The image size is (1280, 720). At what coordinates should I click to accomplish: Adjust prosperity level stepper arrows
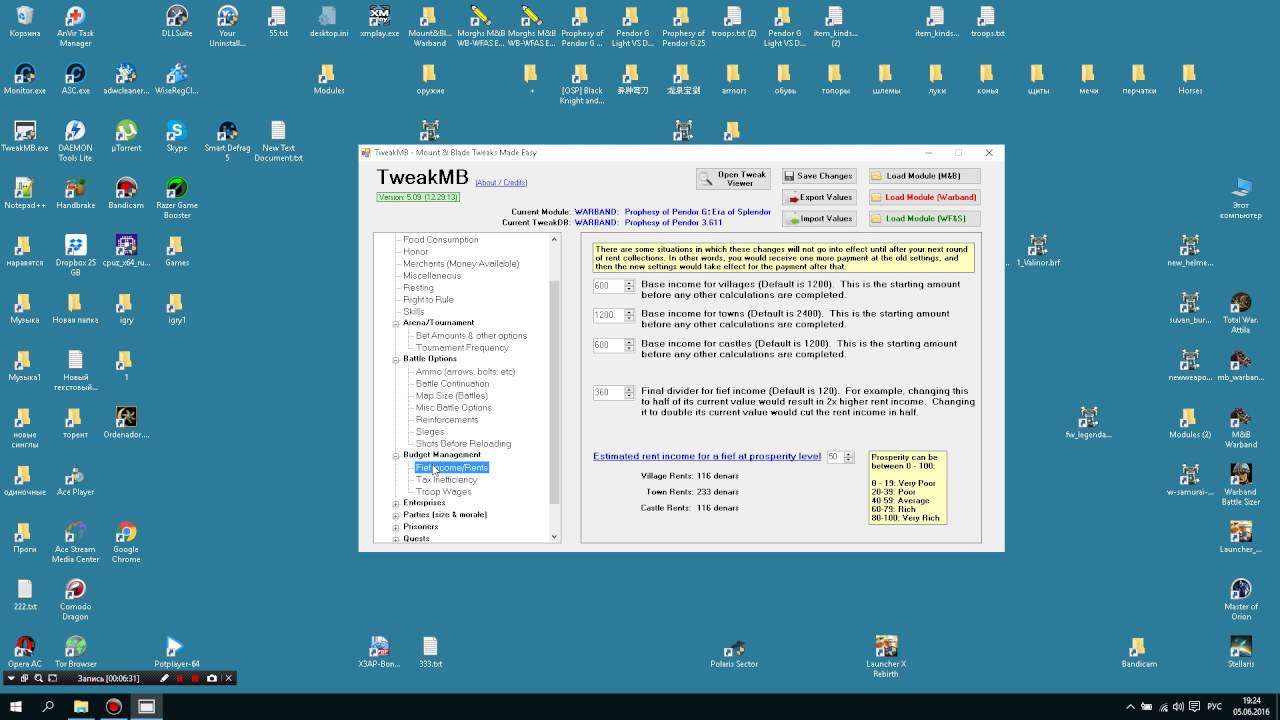[849, 457]
